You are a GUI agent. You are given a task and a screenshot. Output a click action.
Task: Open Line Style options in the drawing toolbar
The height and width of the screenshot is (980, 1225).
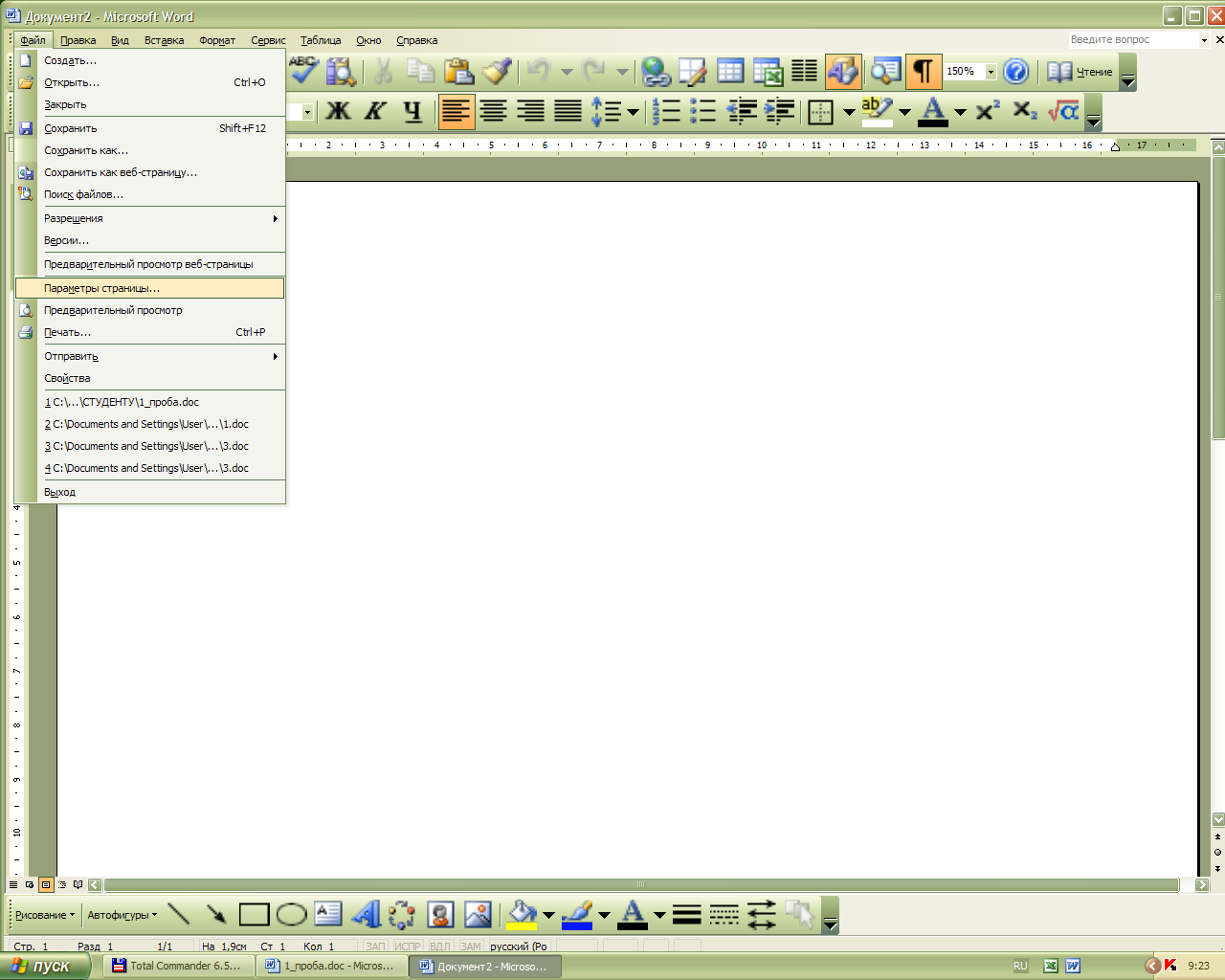687,914
